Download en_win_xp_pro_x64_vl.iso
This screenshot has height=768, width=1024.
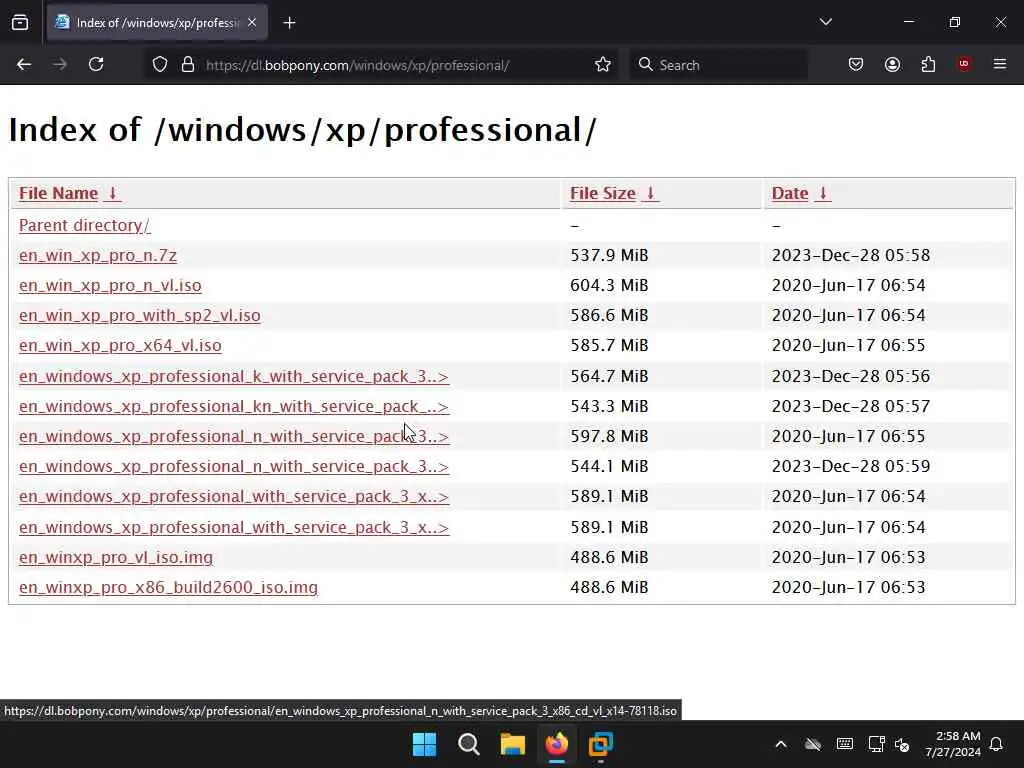[x=120, y=345]
